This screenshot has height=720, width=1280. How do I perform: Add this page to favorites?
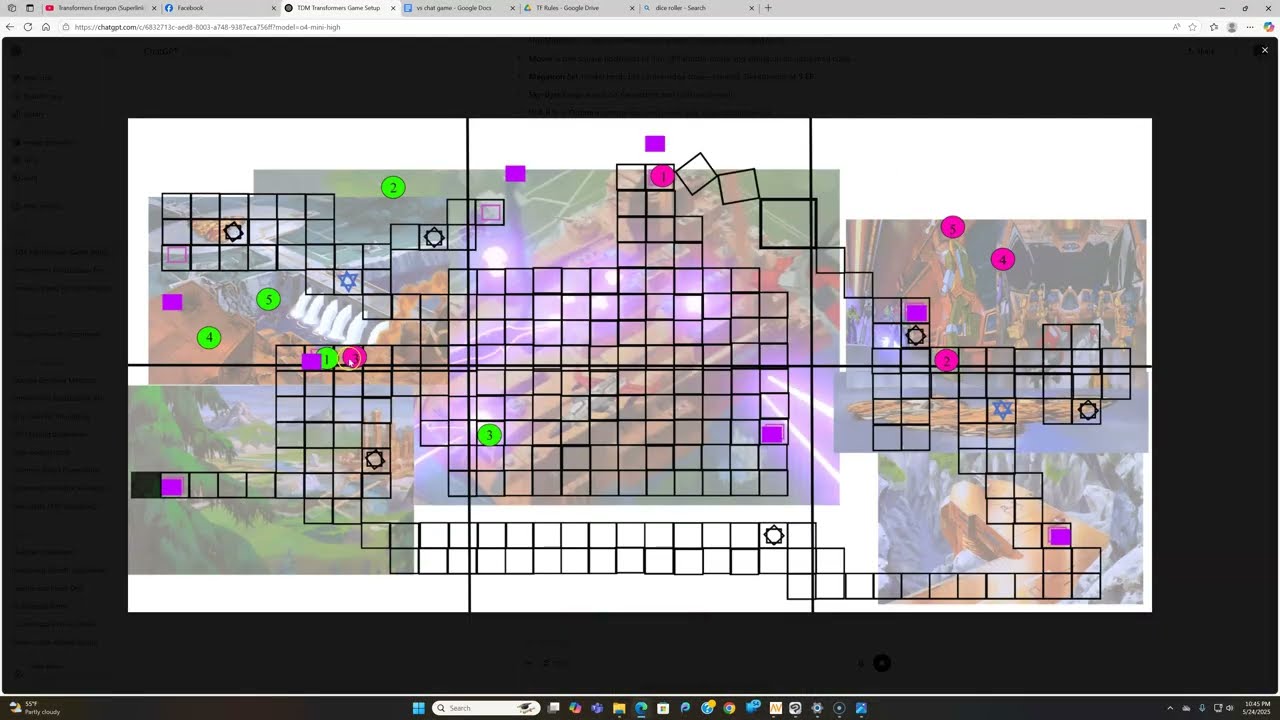[x=1193, y=27]
